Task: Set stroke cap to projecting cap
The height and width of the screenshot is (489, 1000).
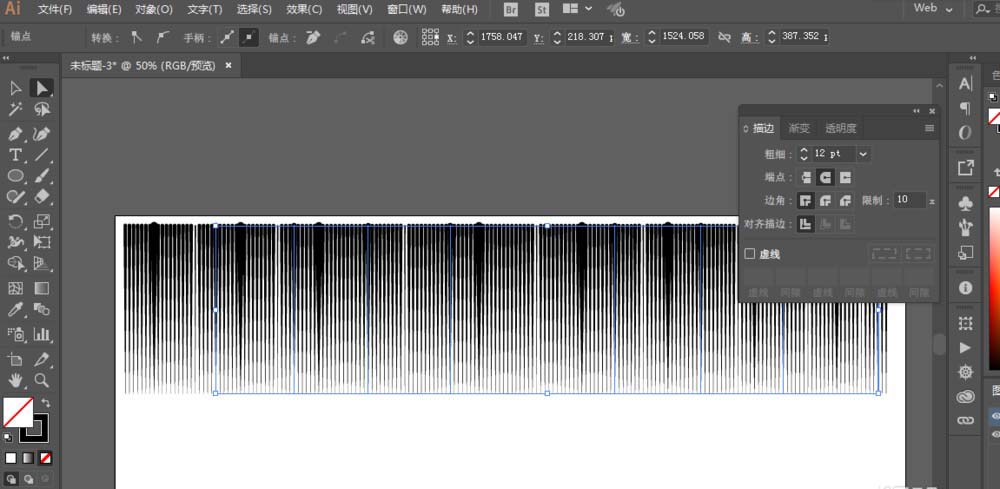Action: [x=845, y=177]
